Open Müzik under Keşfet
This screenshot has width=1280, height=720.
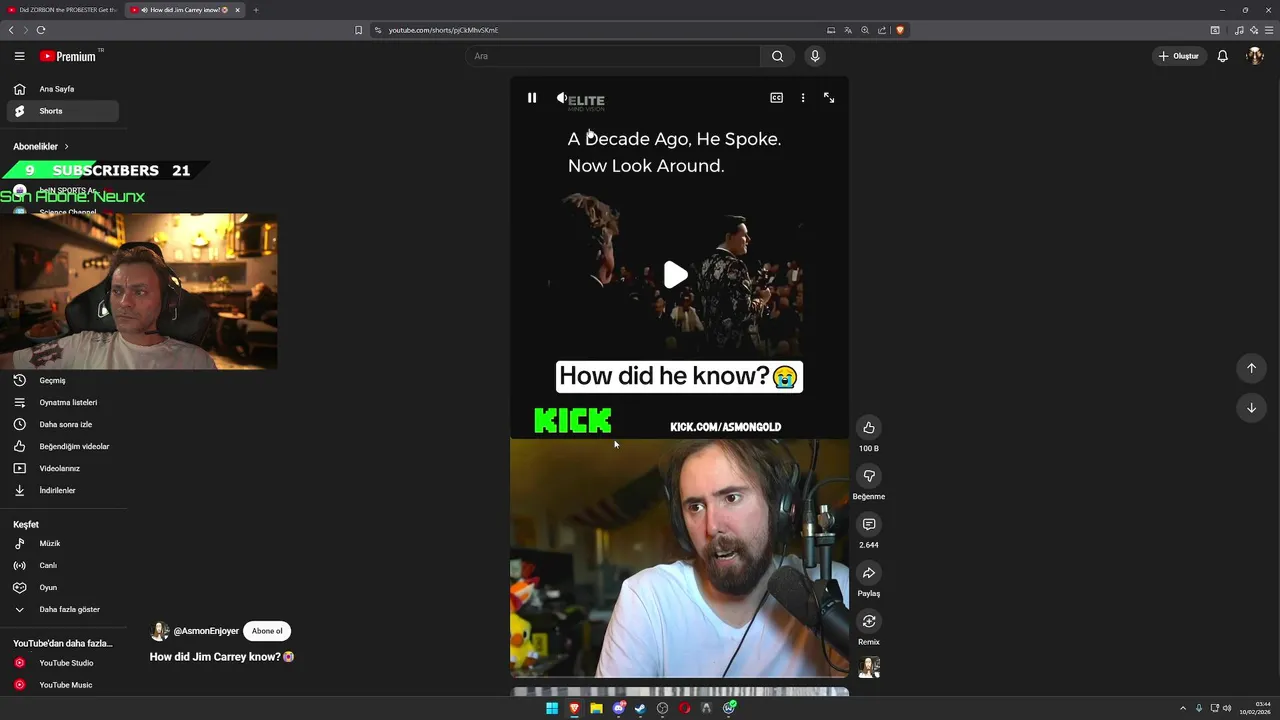tap(64, 543)
